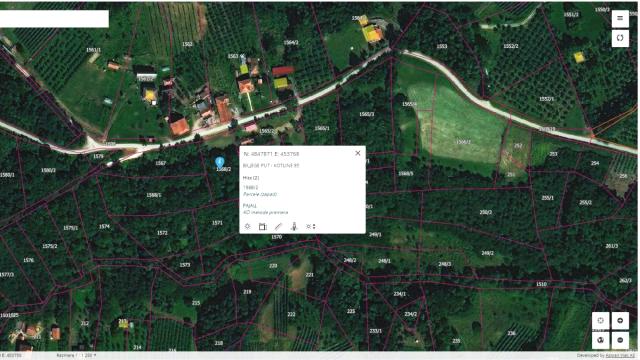640x360 pixels.
Task: Select parcel label 1570
Action: pyautogui.click(x=277, y=237)
